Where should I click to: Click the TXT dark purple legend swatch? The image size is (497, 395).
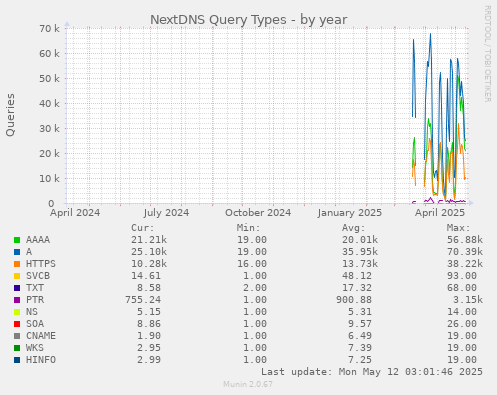(x=17, y=288)
